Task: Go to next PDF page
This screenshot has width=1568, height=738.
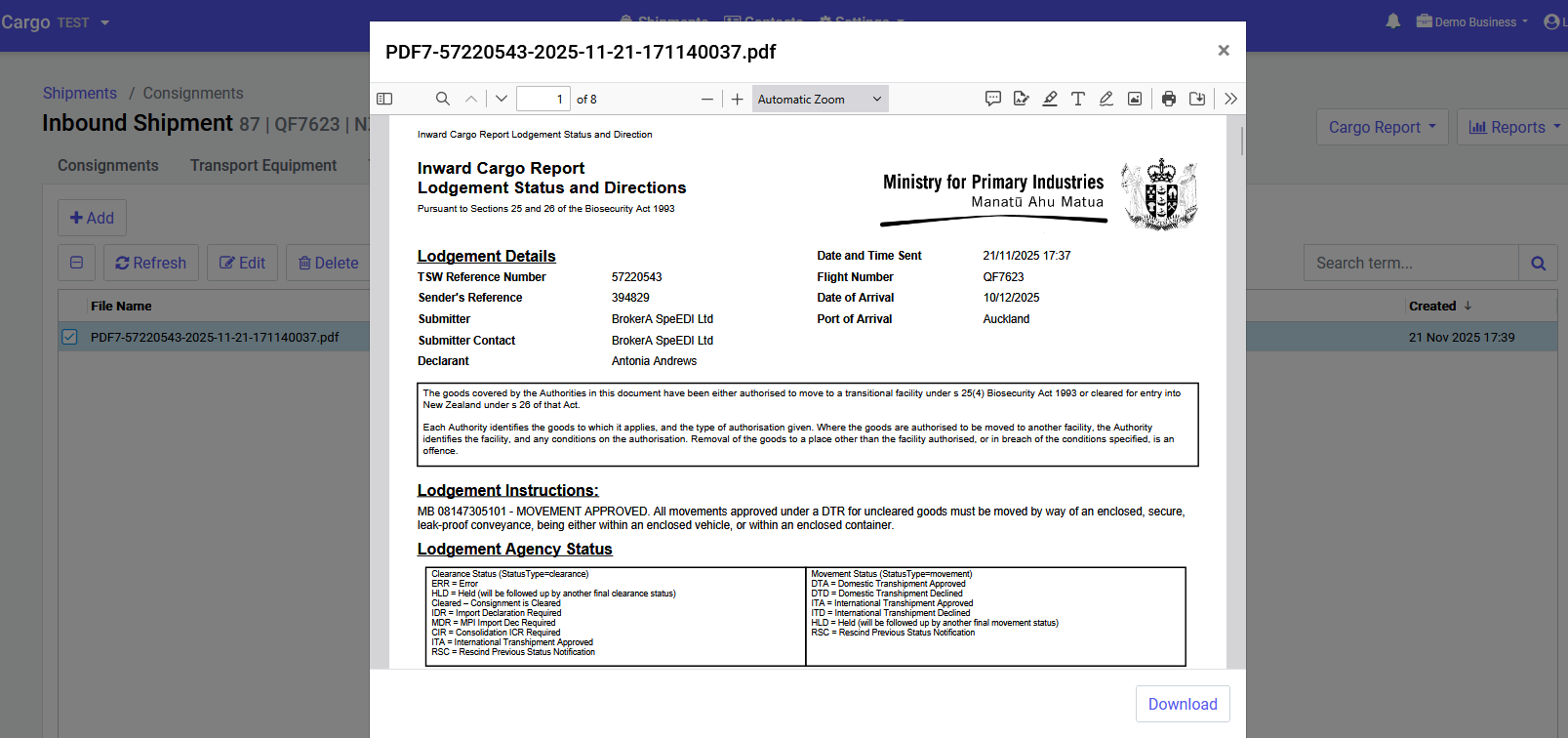Action: point(502,99)
